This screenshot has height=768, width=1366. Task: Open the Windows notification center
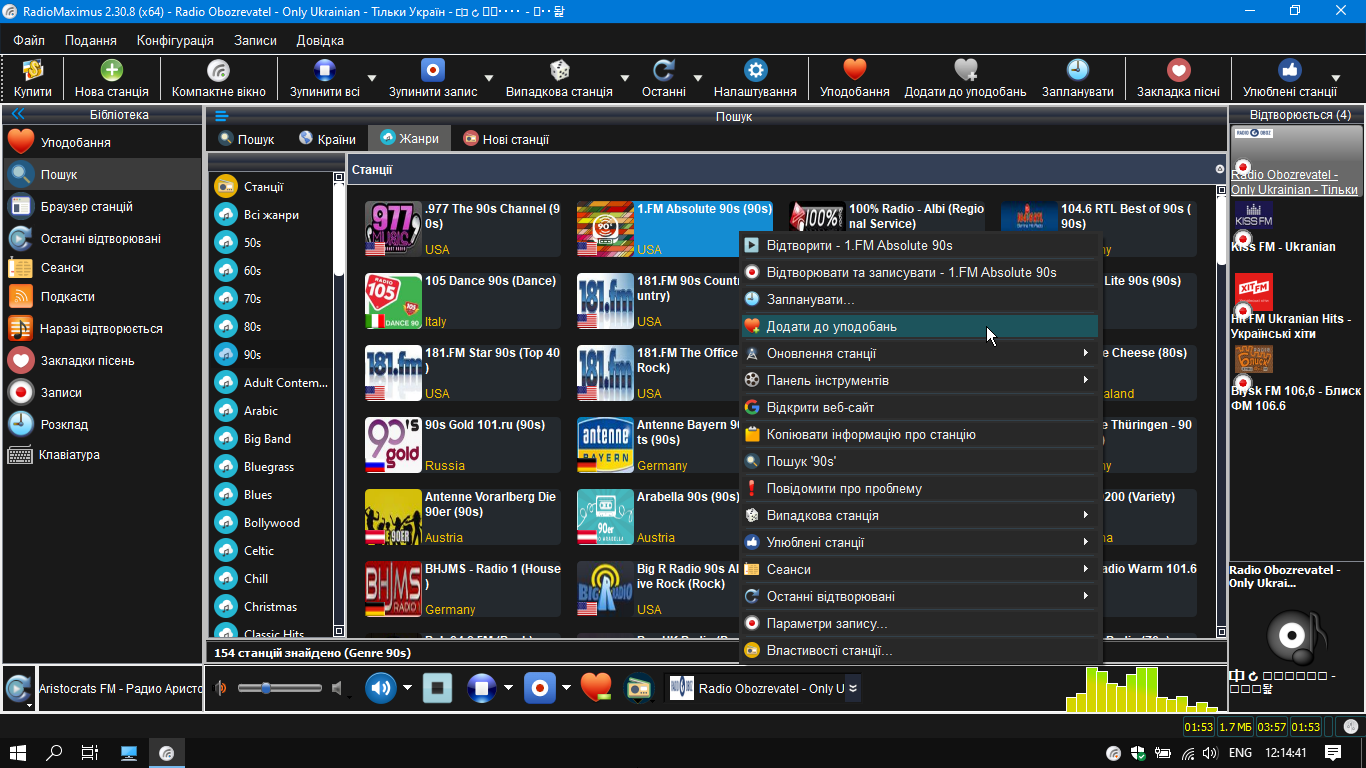(1333, 753)
